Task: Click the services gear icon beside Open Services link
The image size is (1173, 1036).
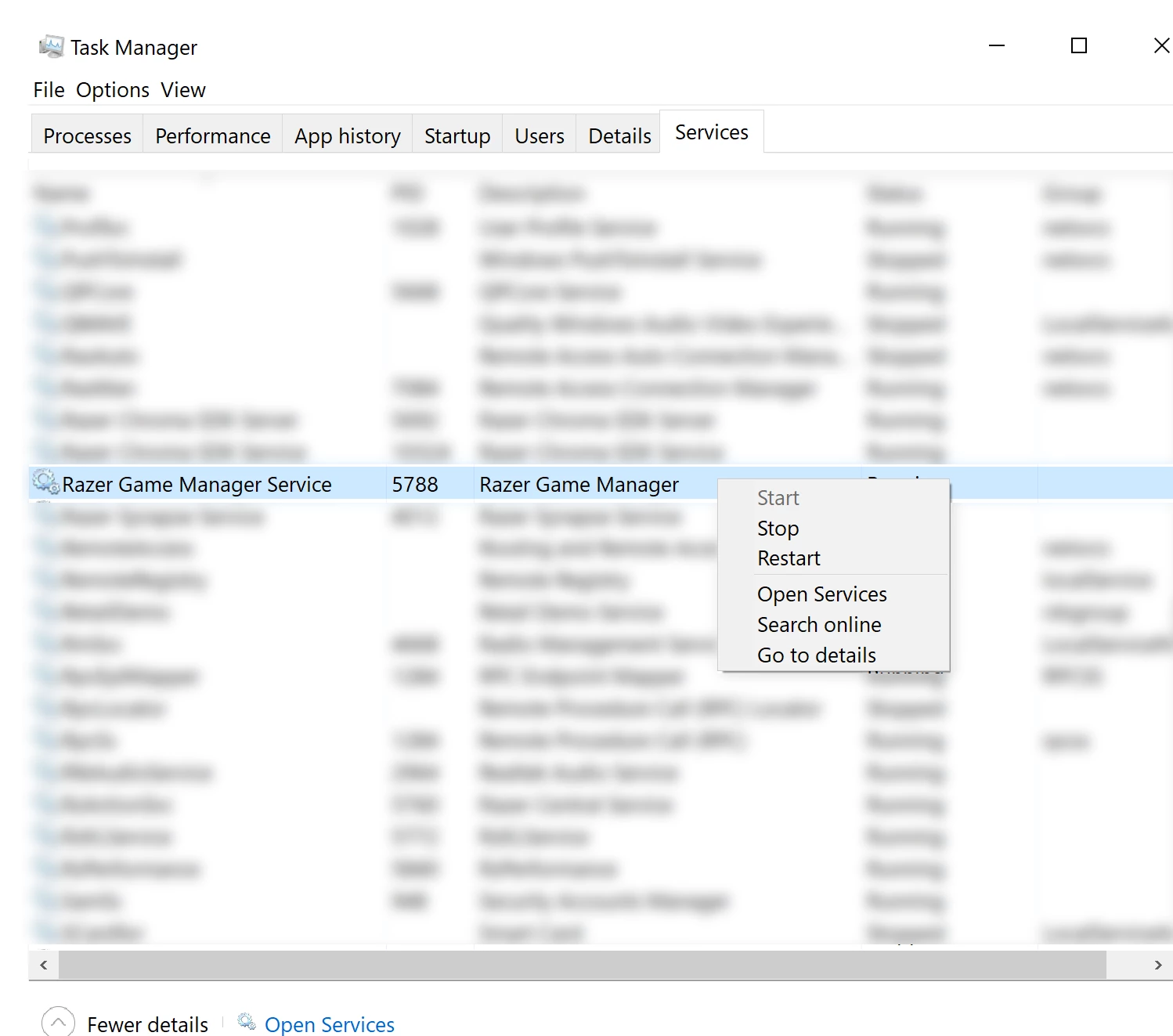Action: click(247, 1022)
